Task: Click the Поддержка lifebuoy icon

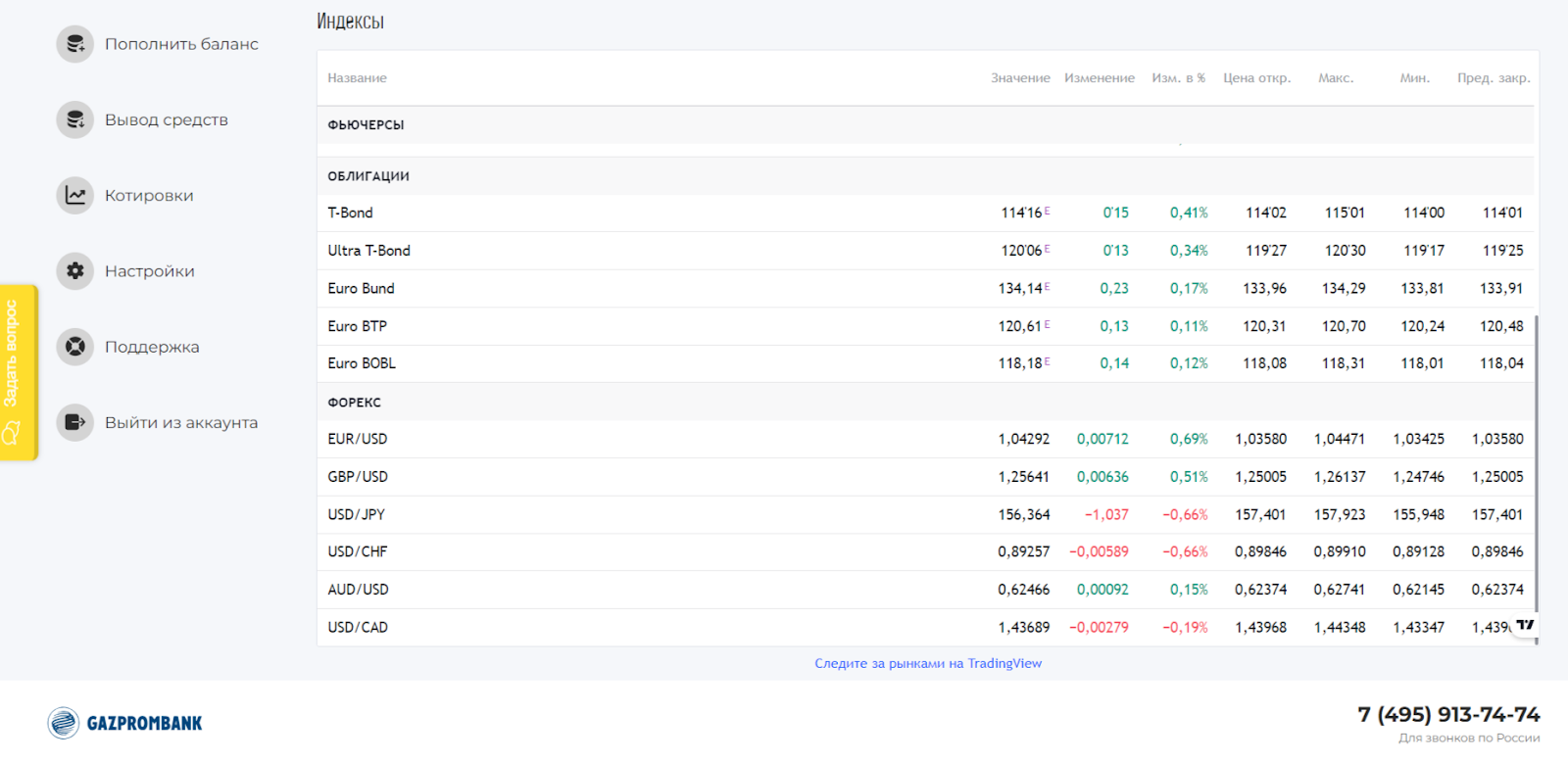Action: coord(74,347)
